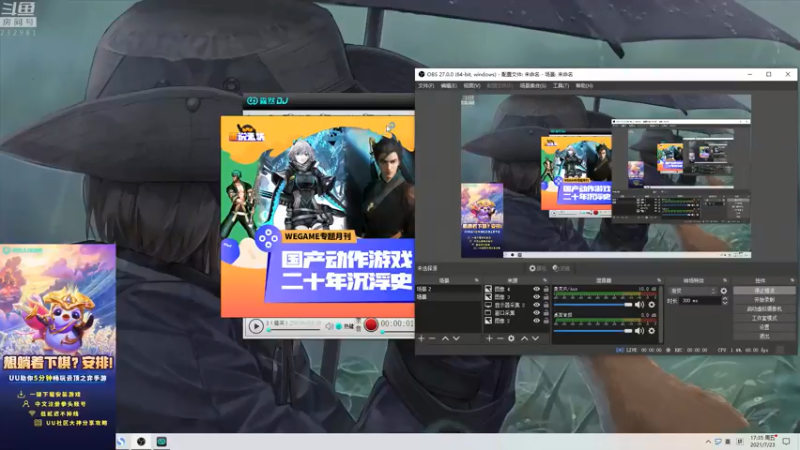
Task: Toggle the lock for source 显示器采集 2
Action: click(x=546, y=305)
